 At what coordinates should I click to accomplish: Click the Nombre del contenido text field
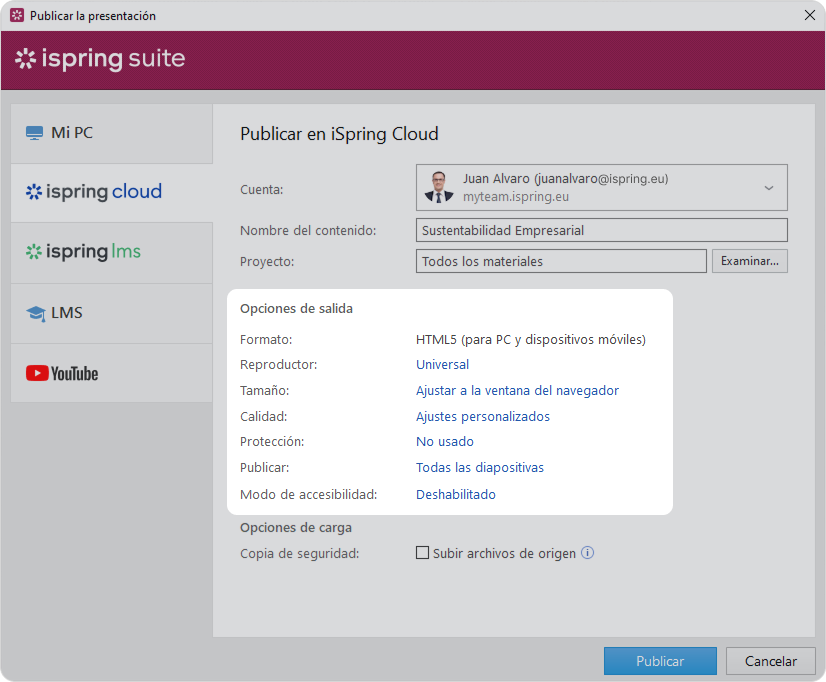point(601,230)
